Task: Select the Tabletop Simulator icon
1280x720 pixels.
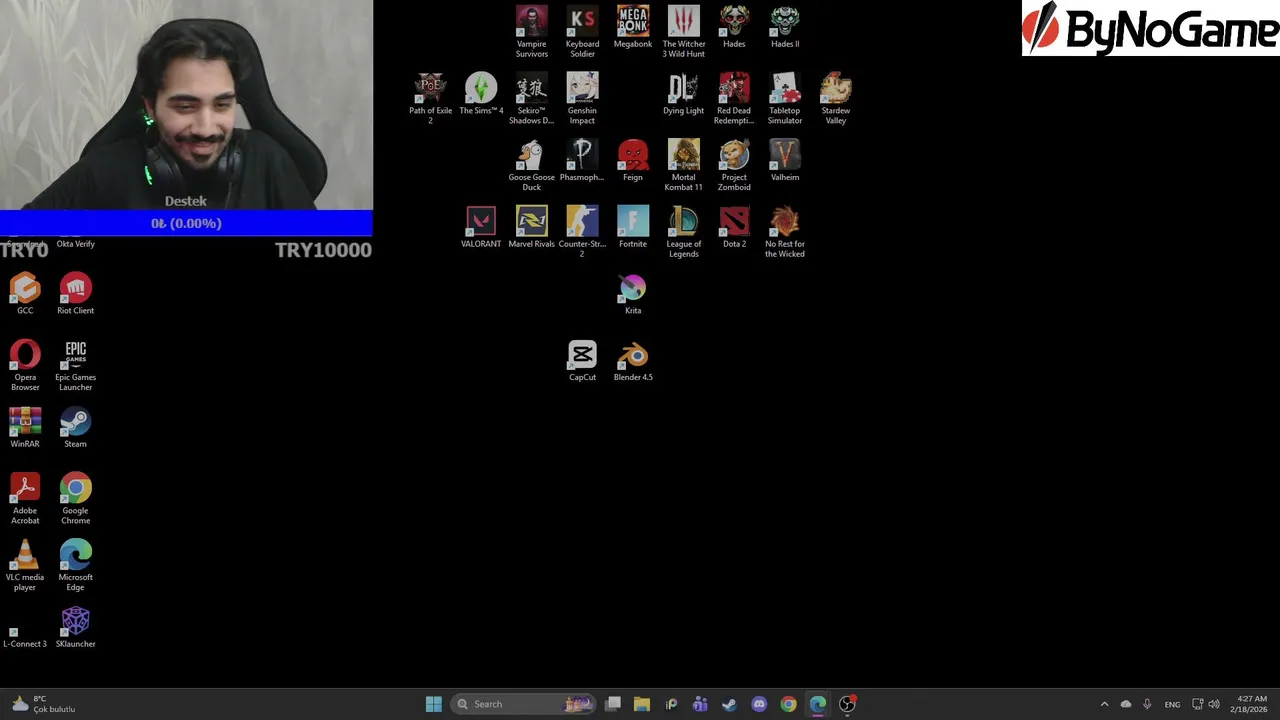Action: [785, 98]
